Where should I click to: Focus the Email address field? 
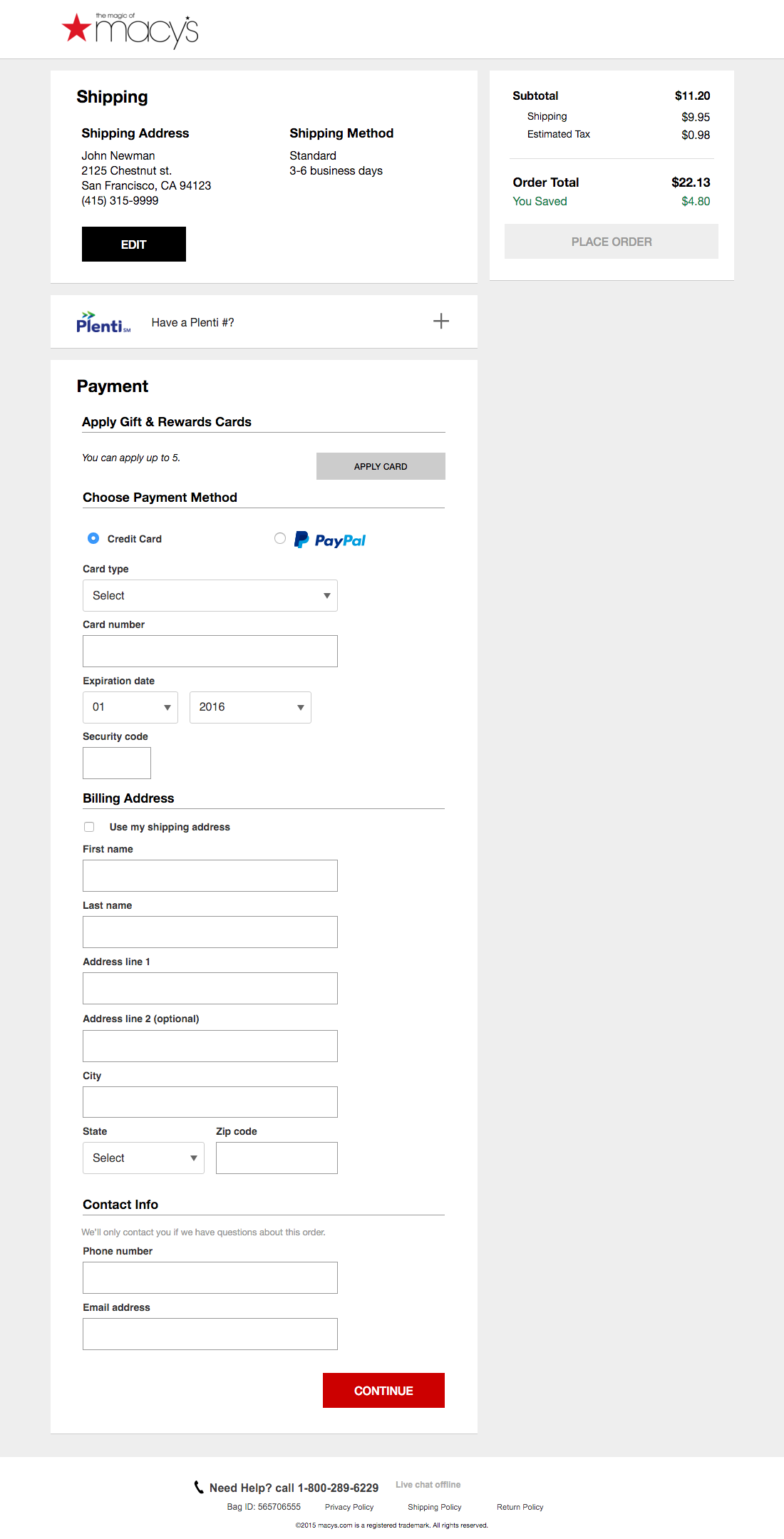[x=210, y=1334]
